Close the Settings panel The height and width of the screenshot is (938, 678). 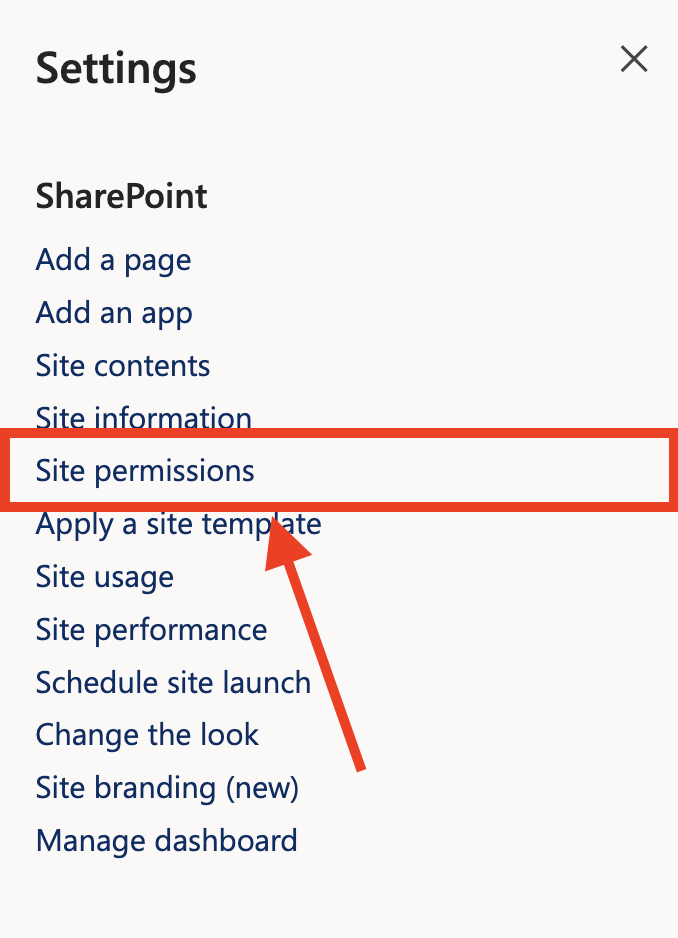[634, 59]
